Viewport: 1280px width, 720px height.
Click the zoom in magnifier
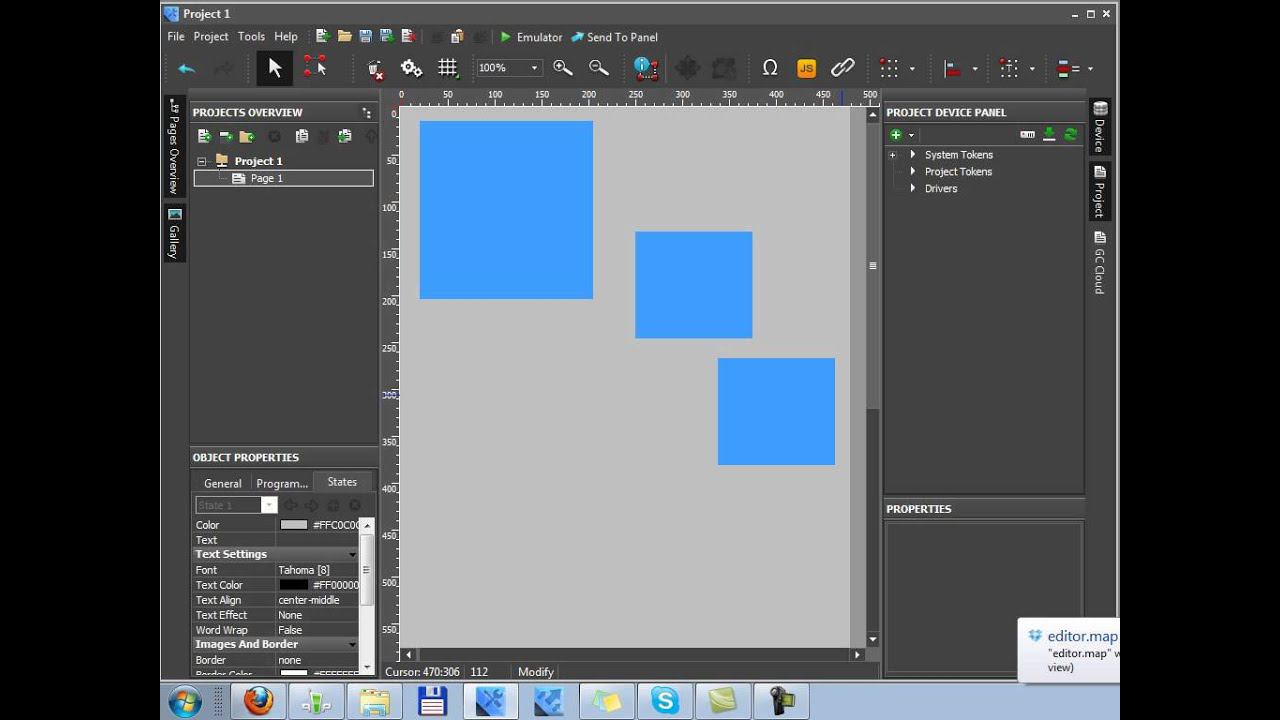(563, 68)
